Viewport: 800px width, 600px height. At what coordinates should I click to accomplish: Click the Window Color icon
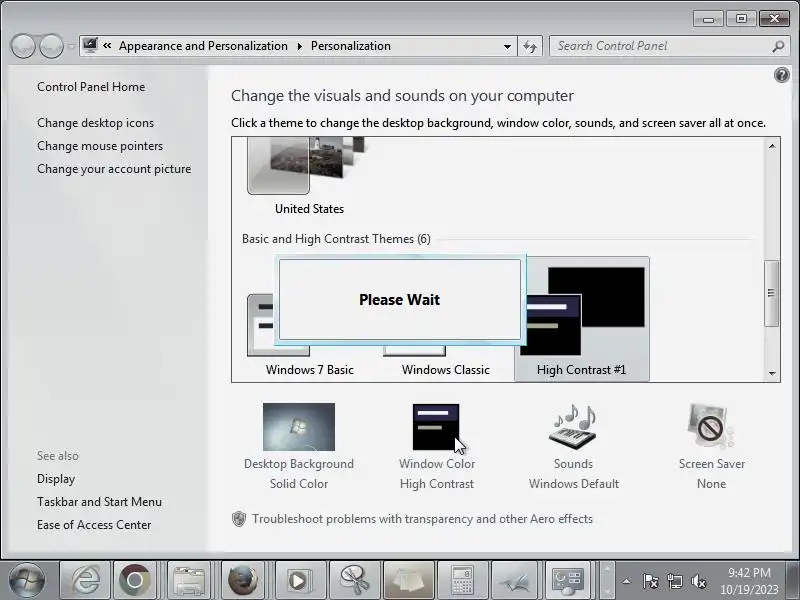click(x=436, y=427)
